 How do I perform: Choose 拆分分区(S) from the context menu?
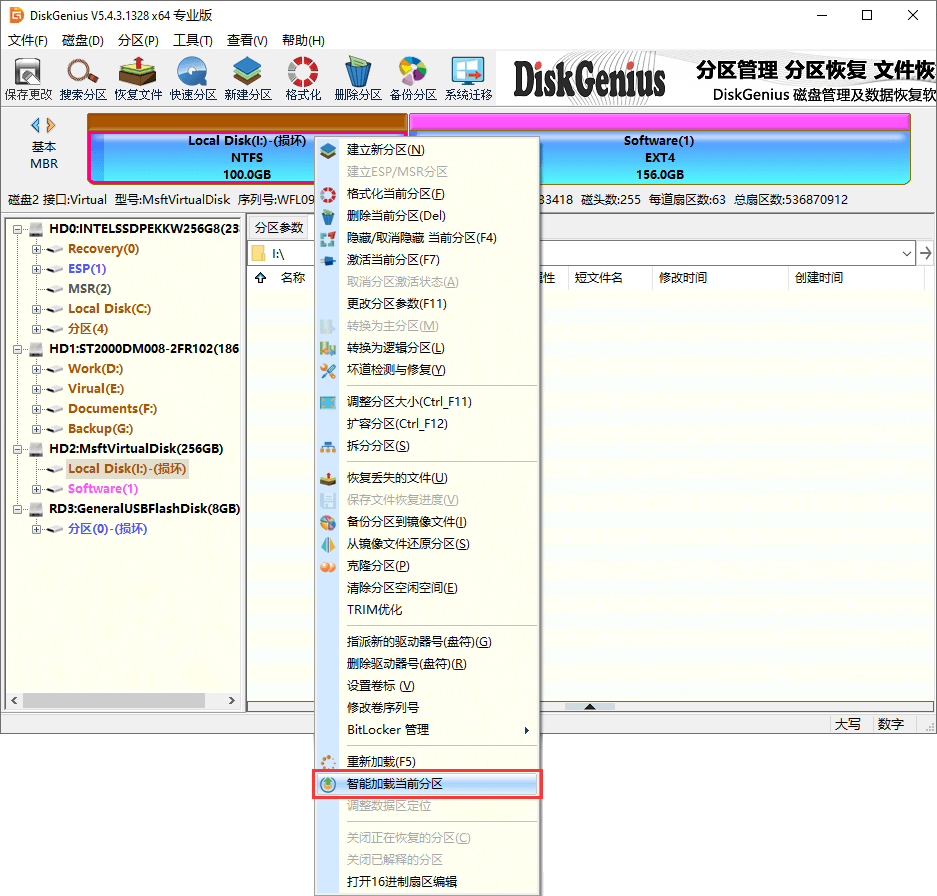[x=428, y=446]
